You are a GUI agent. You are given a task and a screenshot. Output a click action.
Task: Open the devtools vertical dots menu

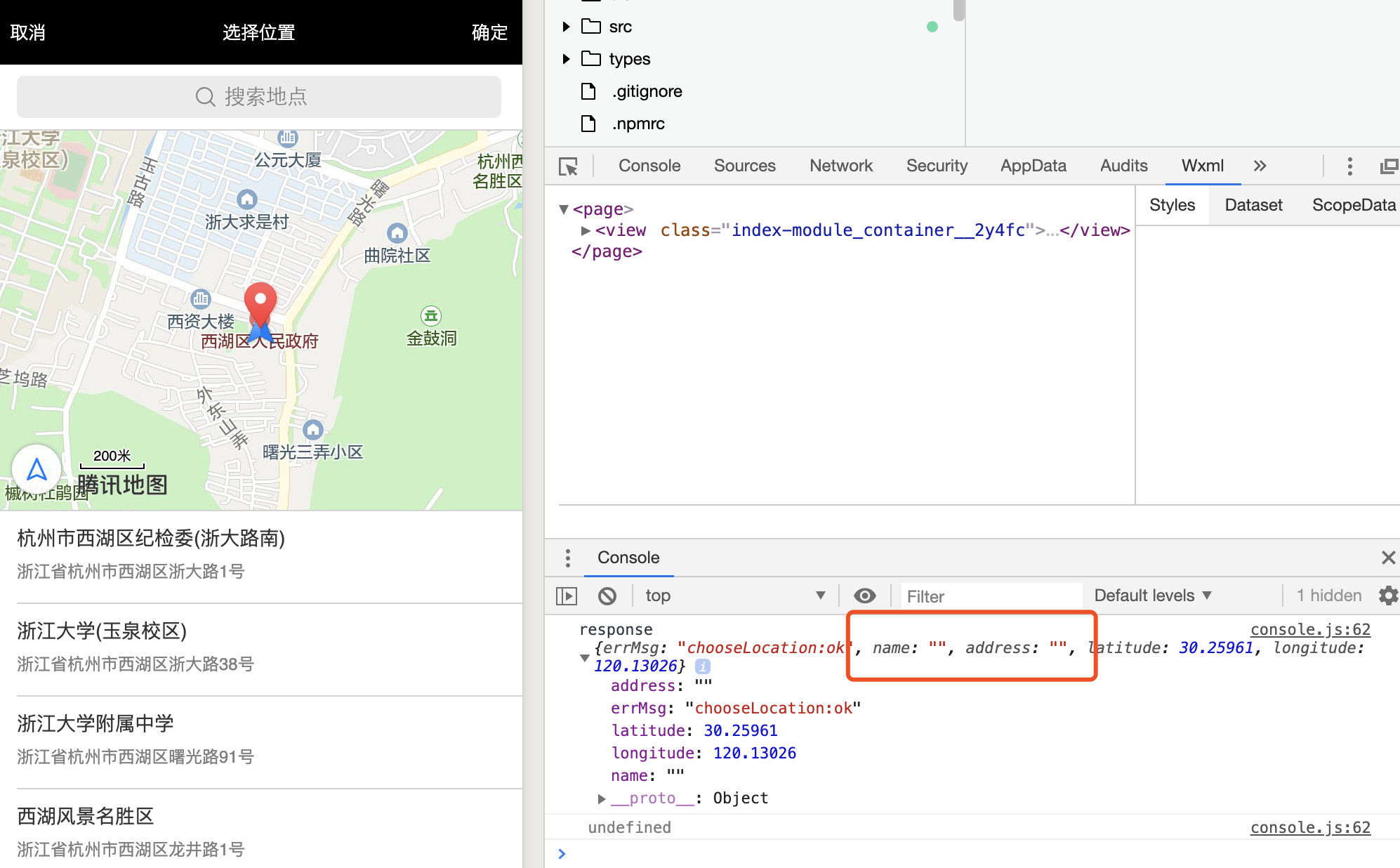(x=1349, y=166)
